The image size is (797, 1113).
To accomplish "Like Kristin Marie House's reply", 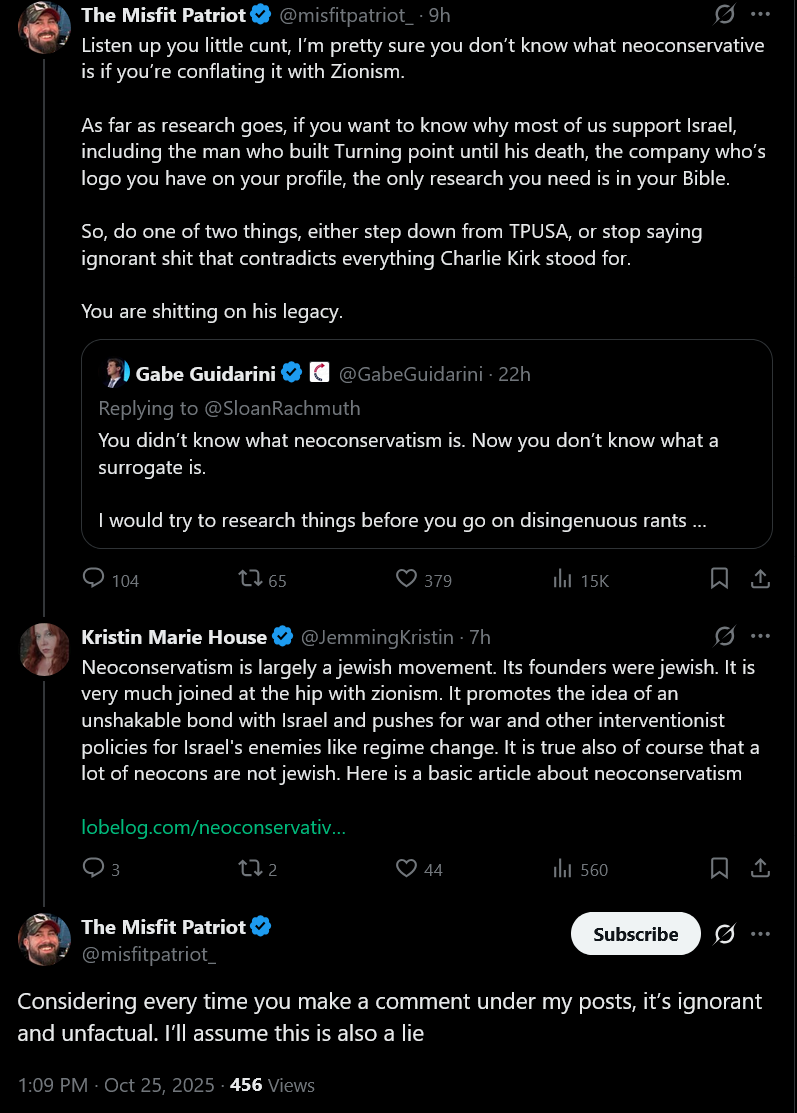I will click(406, 868).
